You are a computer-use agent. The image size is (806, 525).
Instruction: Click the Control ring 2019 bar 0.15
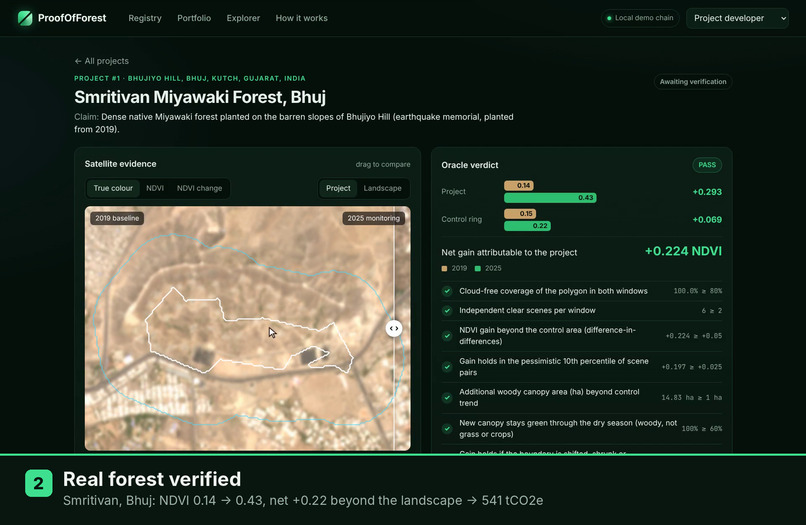point(520,213)
